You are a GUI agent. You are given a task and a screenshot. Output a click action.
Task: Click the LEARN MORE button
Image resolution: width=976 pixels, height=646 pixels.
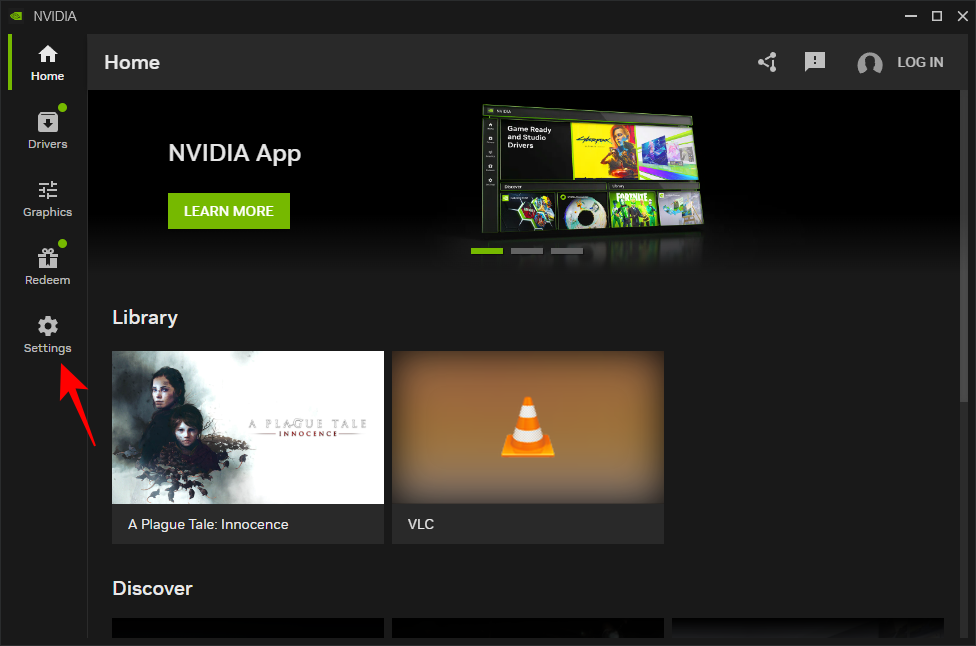click(x=228, y=211)
